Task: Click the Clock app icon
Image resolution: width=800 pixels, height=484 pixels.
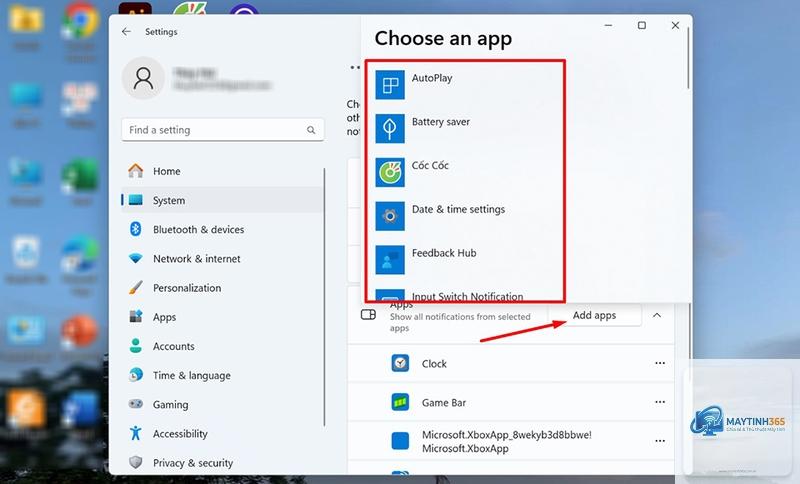Action: [x=401, y=363]
